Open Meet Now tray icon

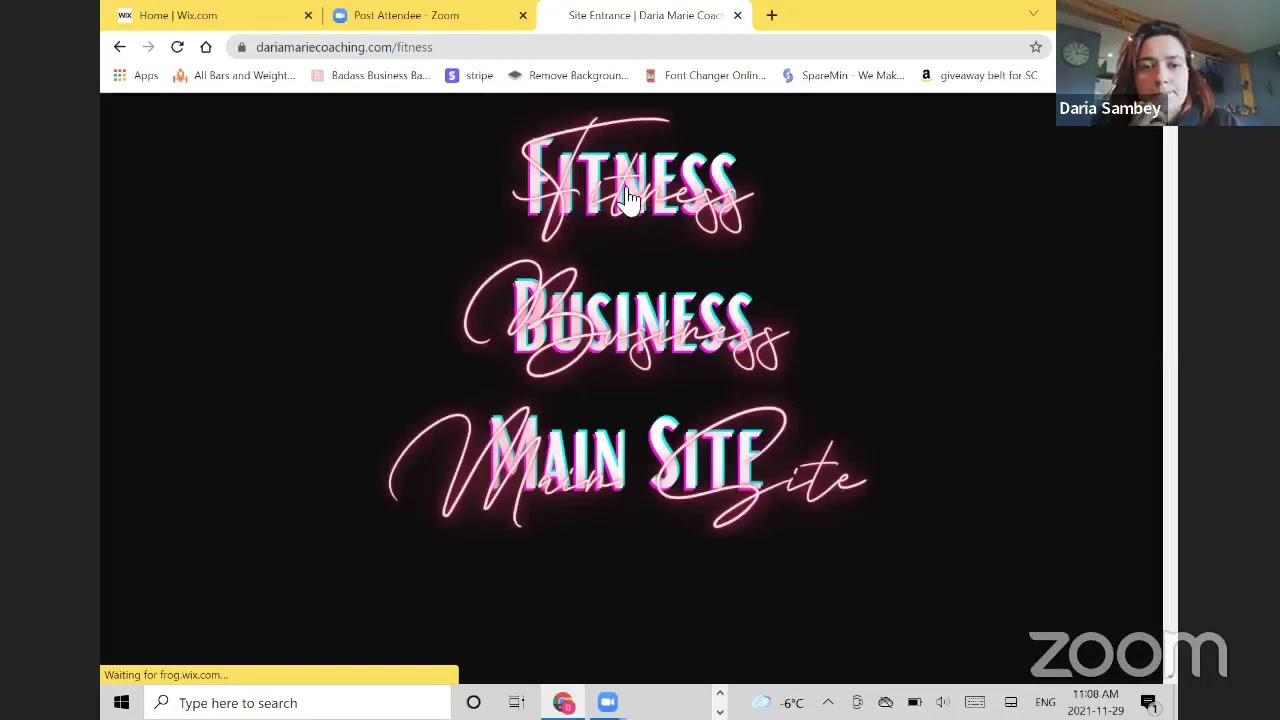[x=857, y=702]
